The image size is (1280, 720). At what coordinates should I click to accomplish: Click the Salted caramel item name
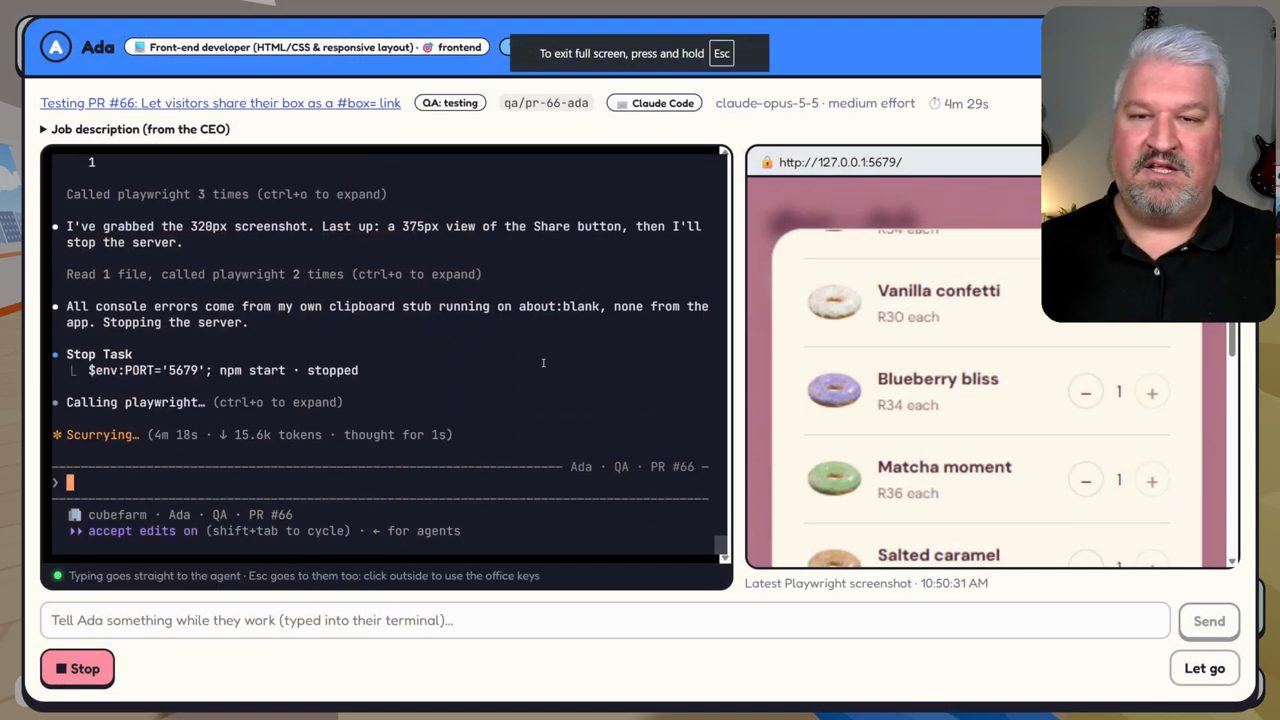pos(938,555)
